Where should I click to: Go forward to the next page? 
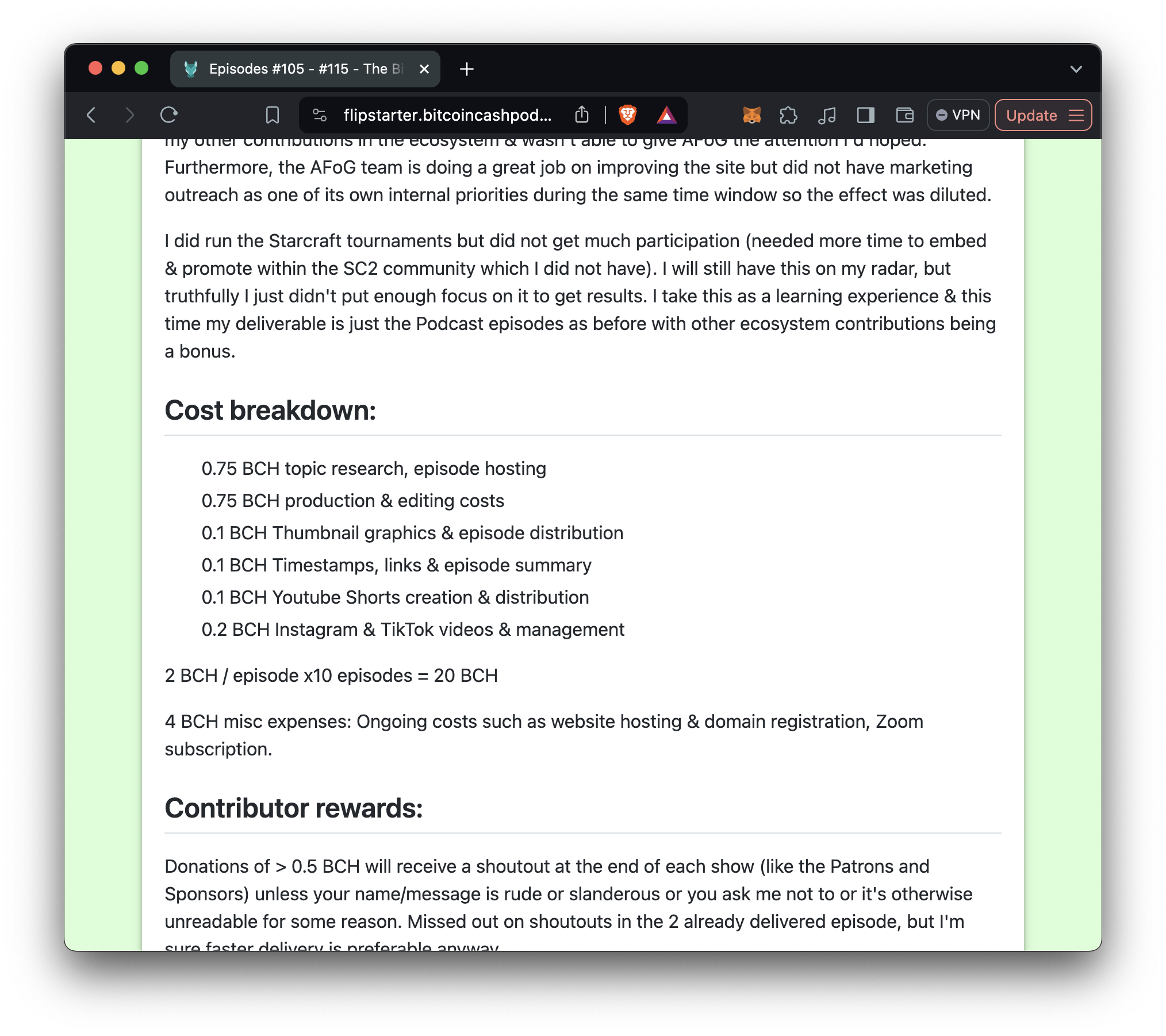pyautogui.click(x=129, y=115)
